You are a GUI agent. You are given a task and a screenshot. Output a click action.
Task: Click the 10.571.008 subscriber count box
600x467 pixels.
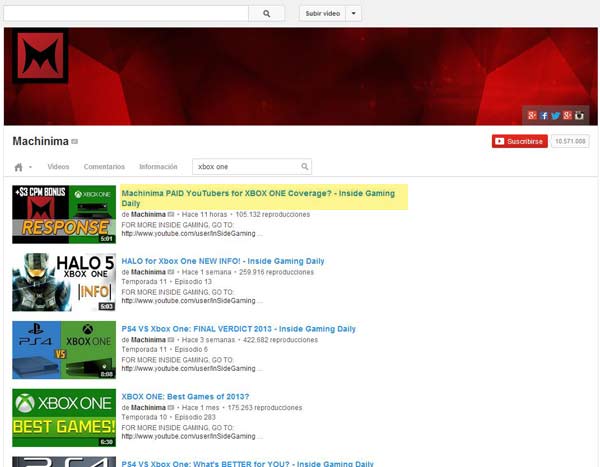(570, 141)
